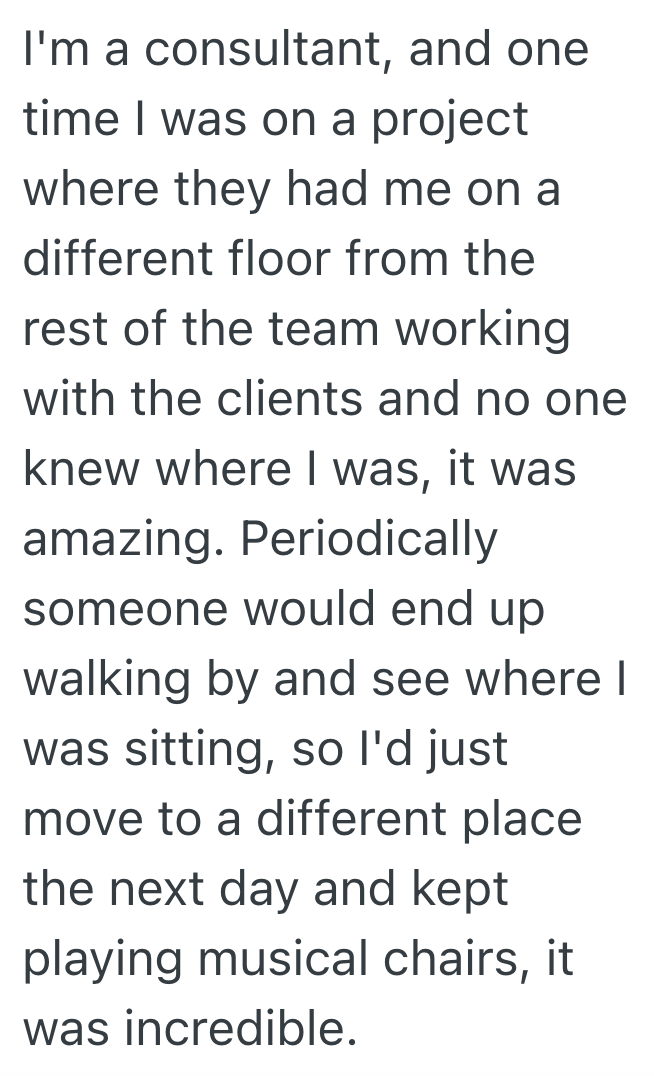Click the word "someone"
The height and width of the screenshot is (1076, 654).
[128, 610]
